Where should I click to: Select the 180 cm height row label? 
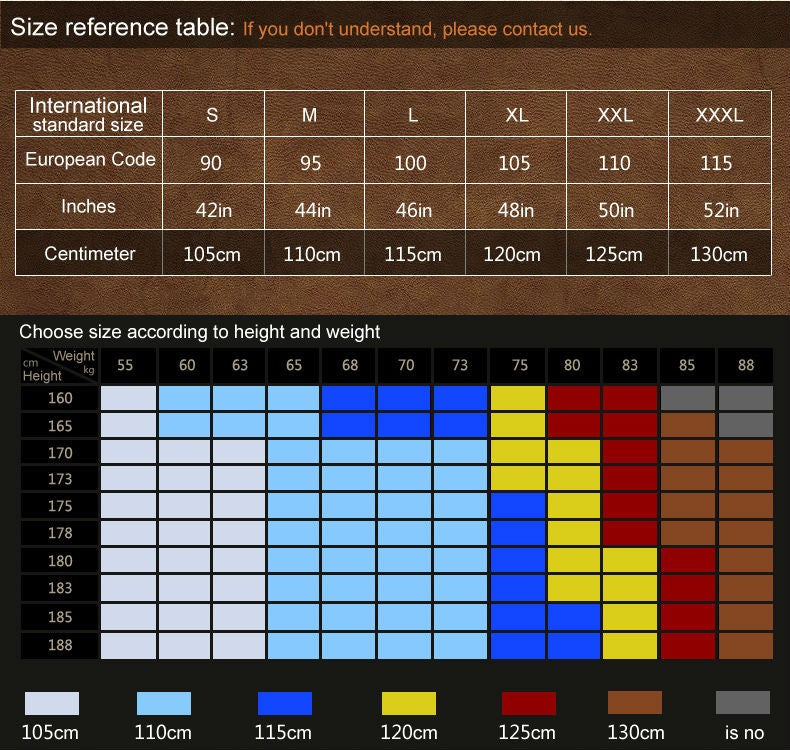tap(60, 561)
